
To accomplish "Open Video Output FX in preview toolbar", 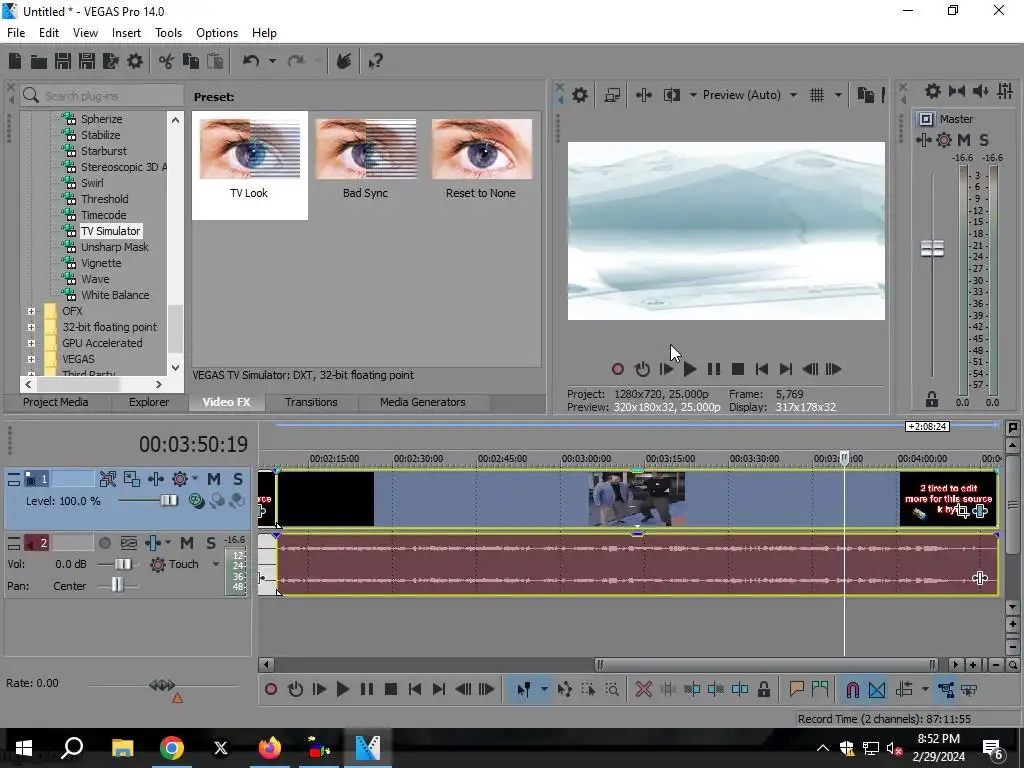I will tap(643, 95).
